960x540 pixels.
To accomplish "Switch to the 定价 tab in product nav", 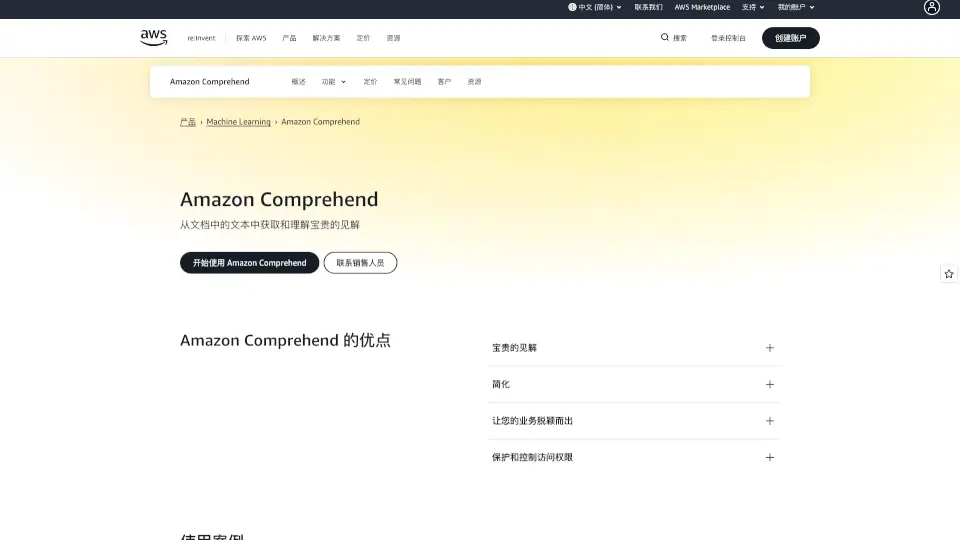I will click(x=370, y=81).
